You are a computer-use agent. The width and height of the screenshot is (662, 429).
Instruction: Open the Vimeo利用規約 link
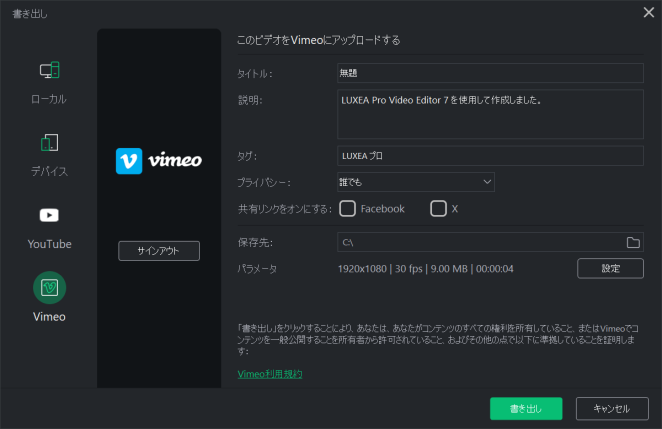pyautogui.click(x=270, y=374)
